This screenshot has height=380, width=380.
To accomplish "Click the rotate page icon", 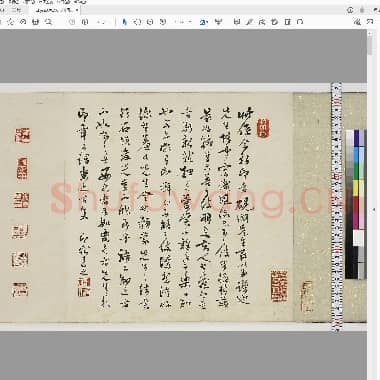I will click(x=300, y=22).
